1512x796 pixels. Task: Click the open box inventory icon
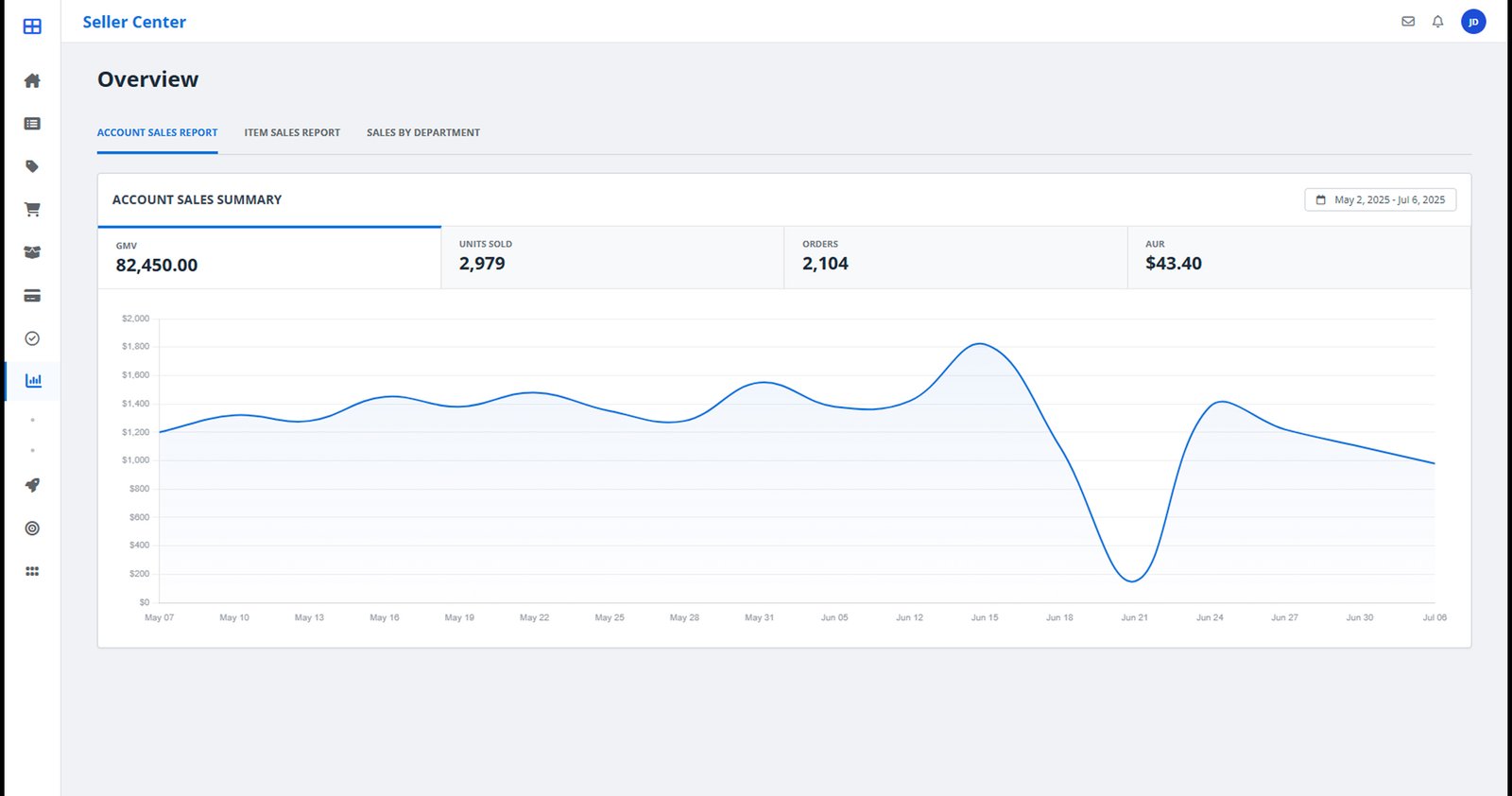32,252
